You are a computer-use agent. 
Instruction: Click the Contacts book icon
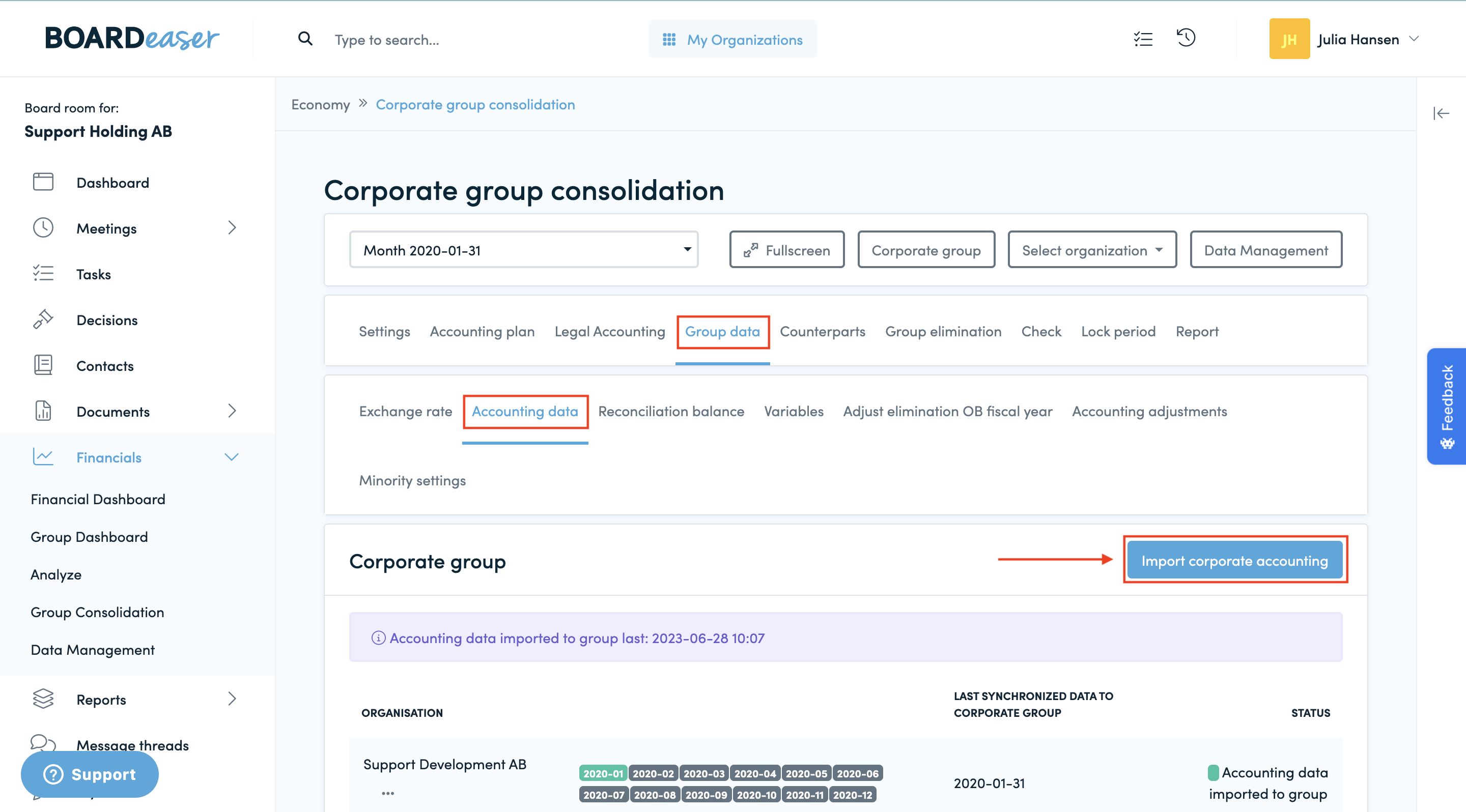click(x=43, y=365)
